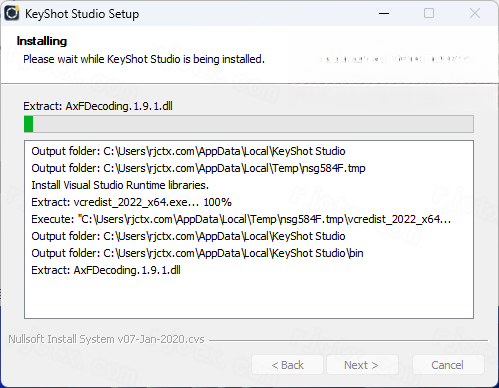Select the 'Install Visual Studio Runtime libraries.' log line

(120, 185)
